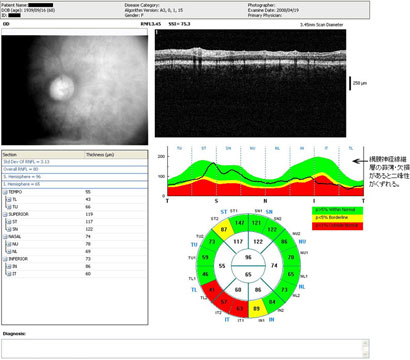
Task: Click the icon beside the ST row
Action: coord(10,222)
